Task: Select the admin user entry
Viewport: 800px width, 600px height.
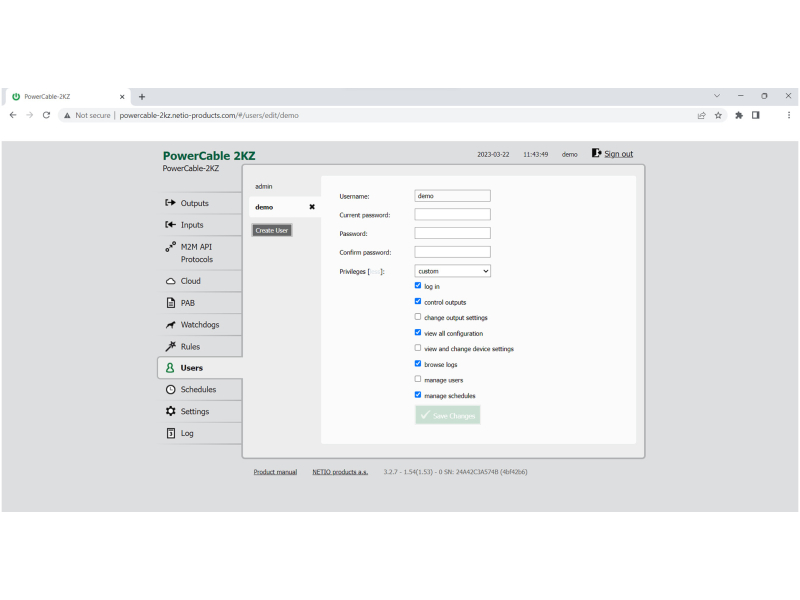Action: point(264,186)
